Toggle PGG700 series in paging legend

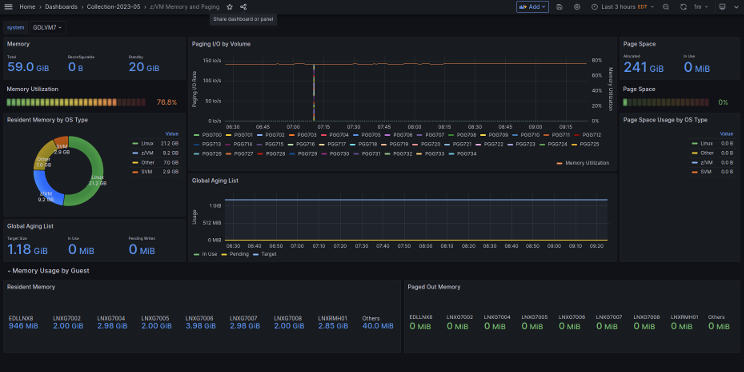(205, 135)
